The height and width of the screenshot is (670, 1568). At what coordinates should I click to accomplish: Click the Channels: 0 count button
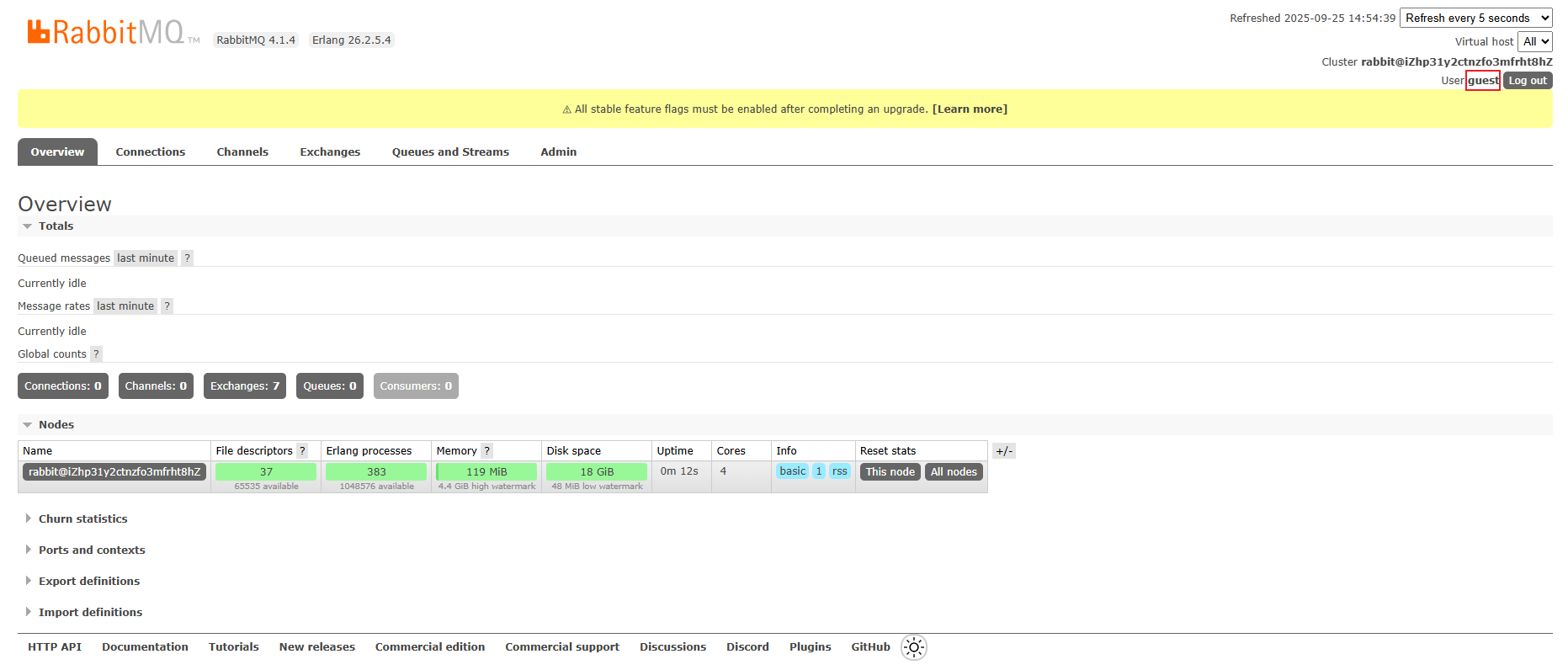156,386
